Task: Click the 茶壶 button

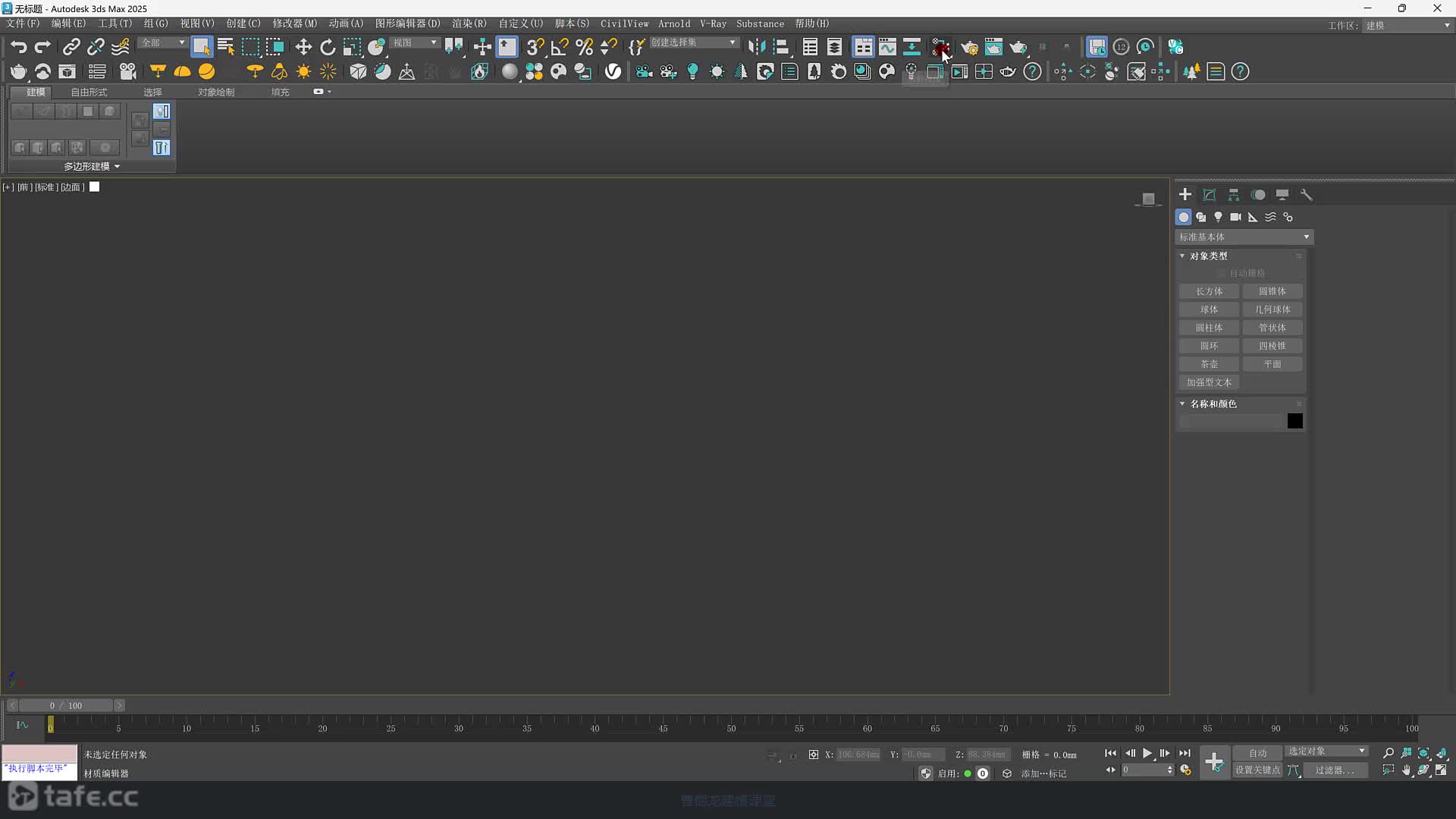Action: tap(1209, 364)
